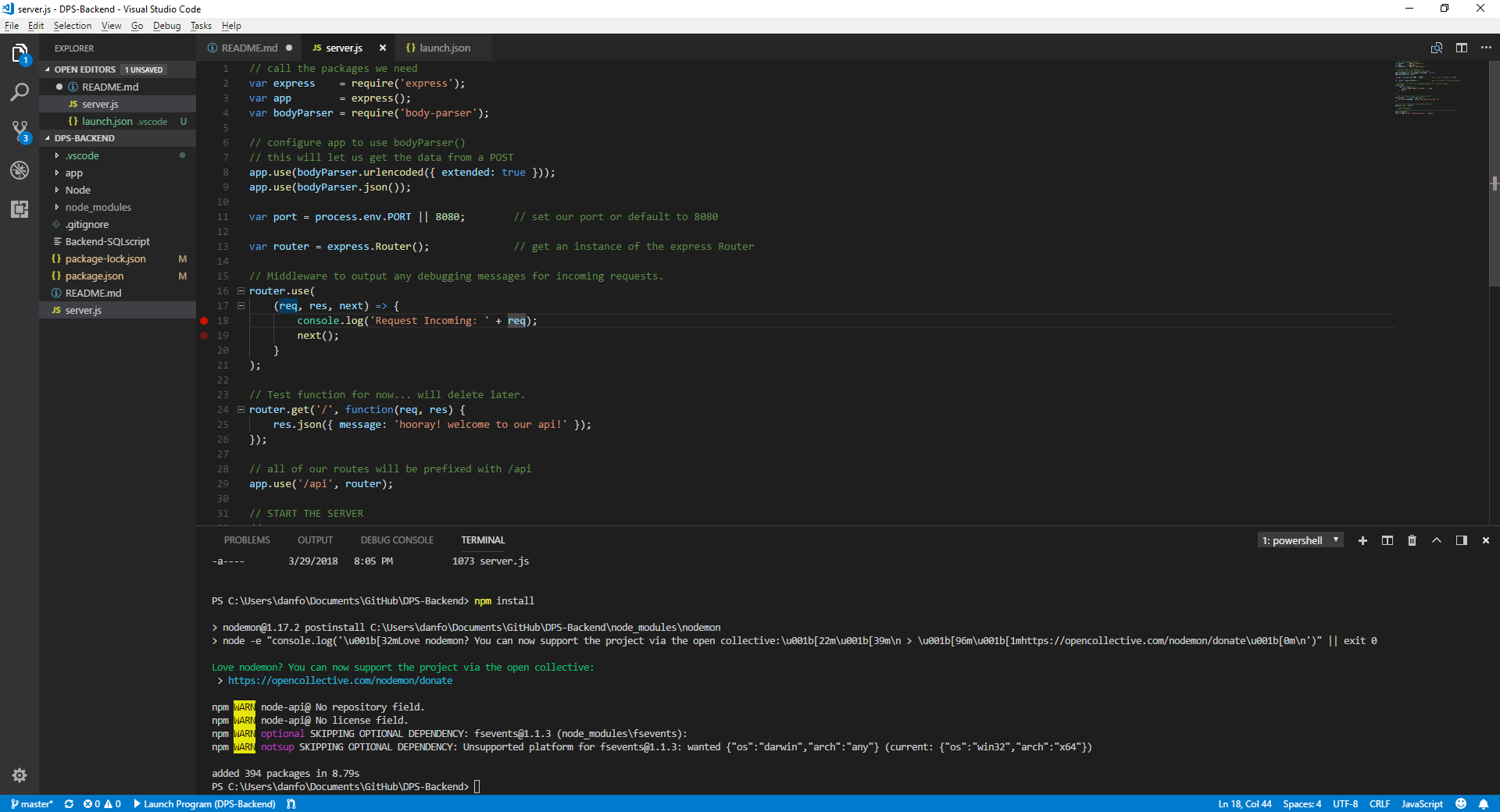The height and width of the screenshot is (812, 1500).
Task: Switch to the Debug Console tab
Action: point(397,540)
